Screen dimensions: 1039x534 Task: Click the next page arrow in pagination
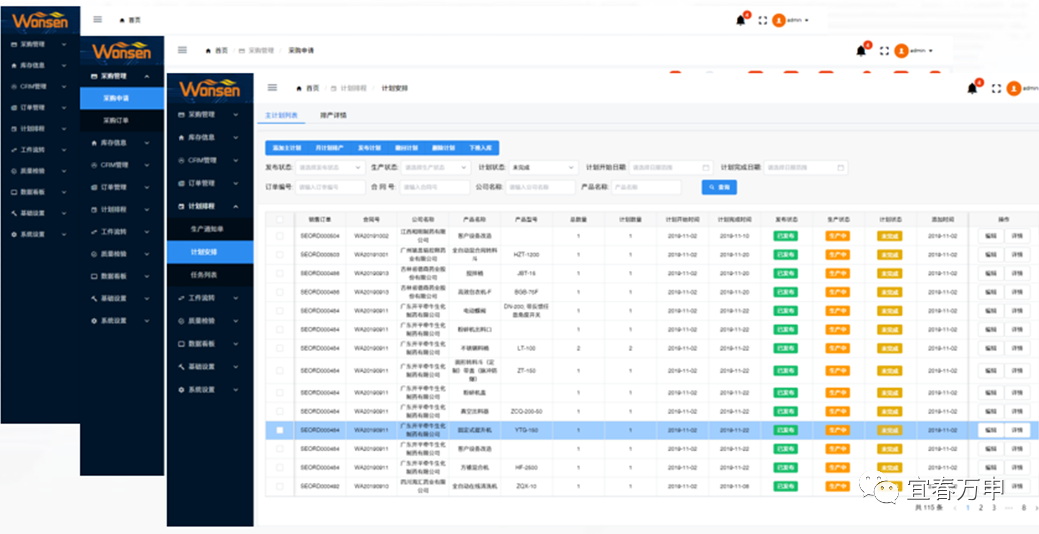1034,508
